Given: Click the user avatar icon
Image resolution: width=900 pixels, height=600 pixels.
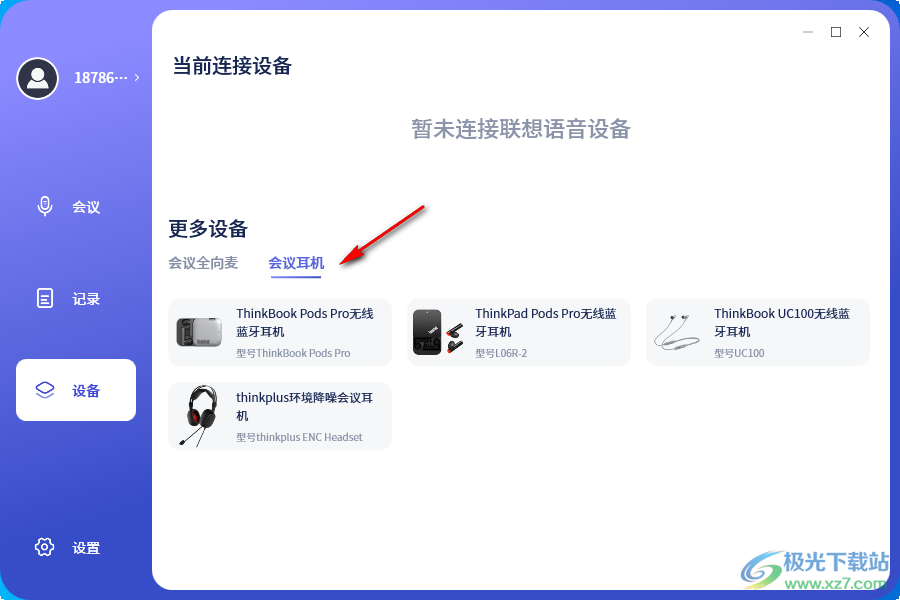Looking at the screenshot, I should (x=37, y=78).
